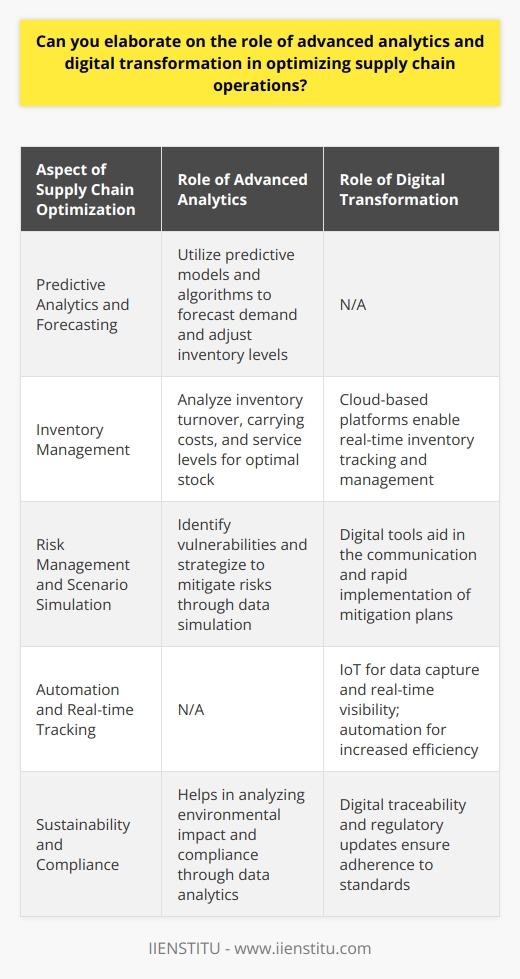Viewport: 520px width, 979px height.
Task: Select 'Automation and Real-time Tracking' cell
Action: coord(91,709)
